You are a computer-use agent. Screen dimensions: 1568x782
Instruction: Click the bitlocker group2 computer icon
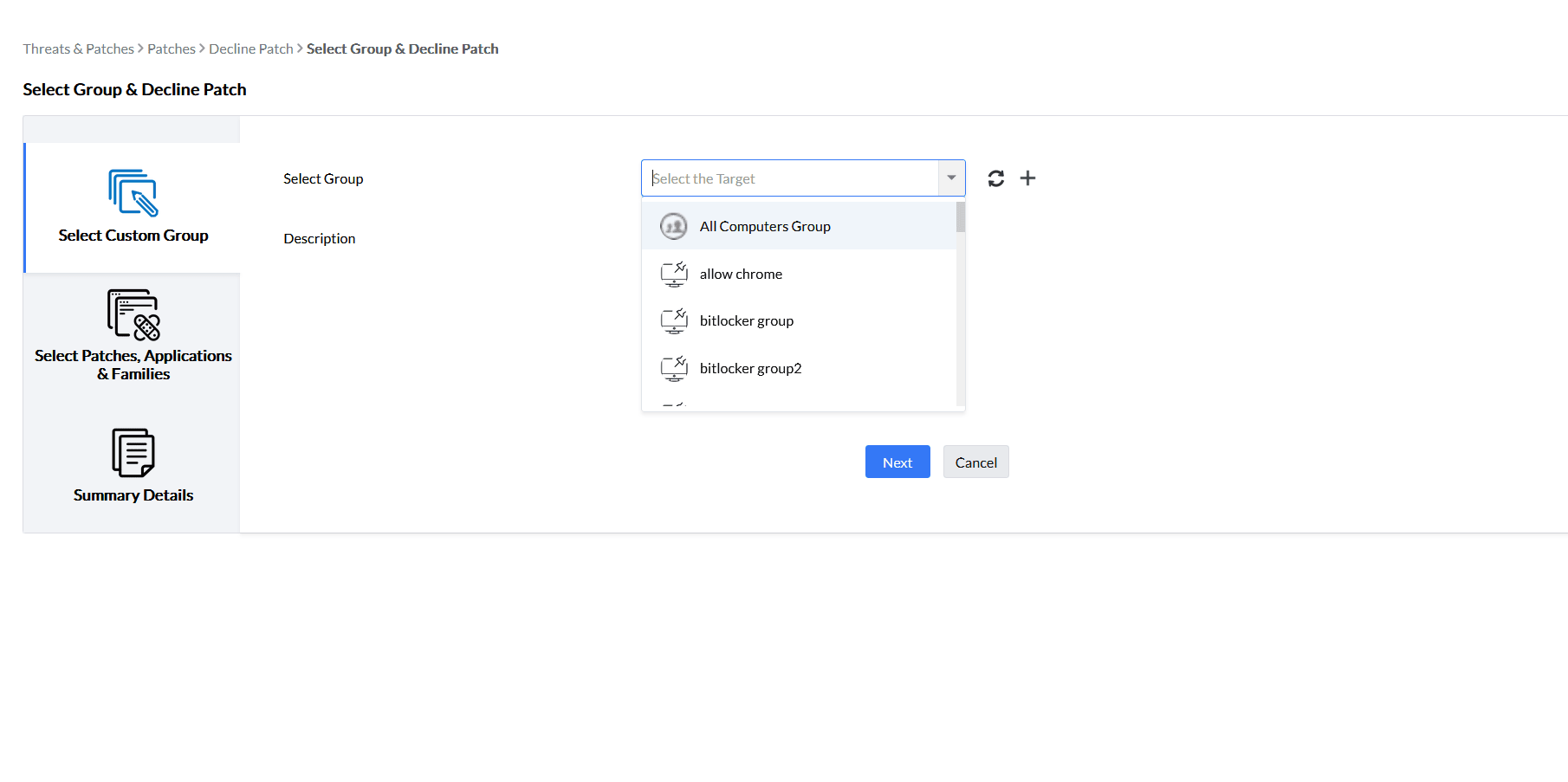674,368
